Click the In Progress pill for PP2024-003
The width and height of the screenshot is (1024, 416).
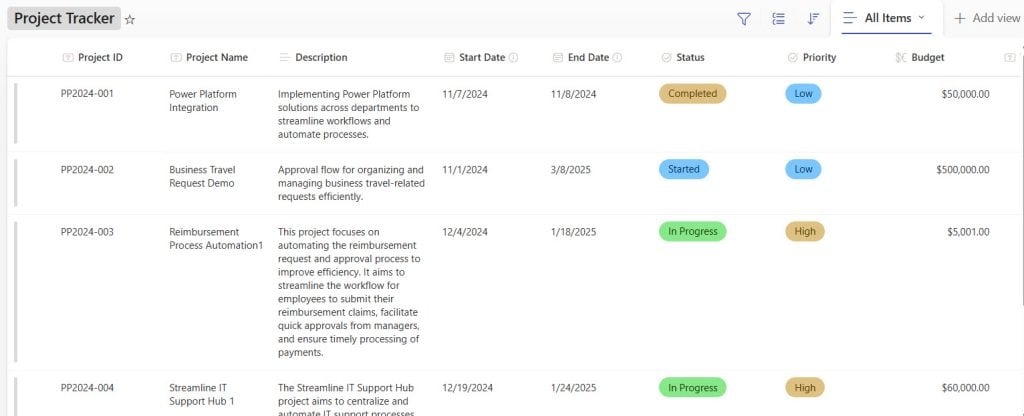pyautogui.click(x=692, y=231)
